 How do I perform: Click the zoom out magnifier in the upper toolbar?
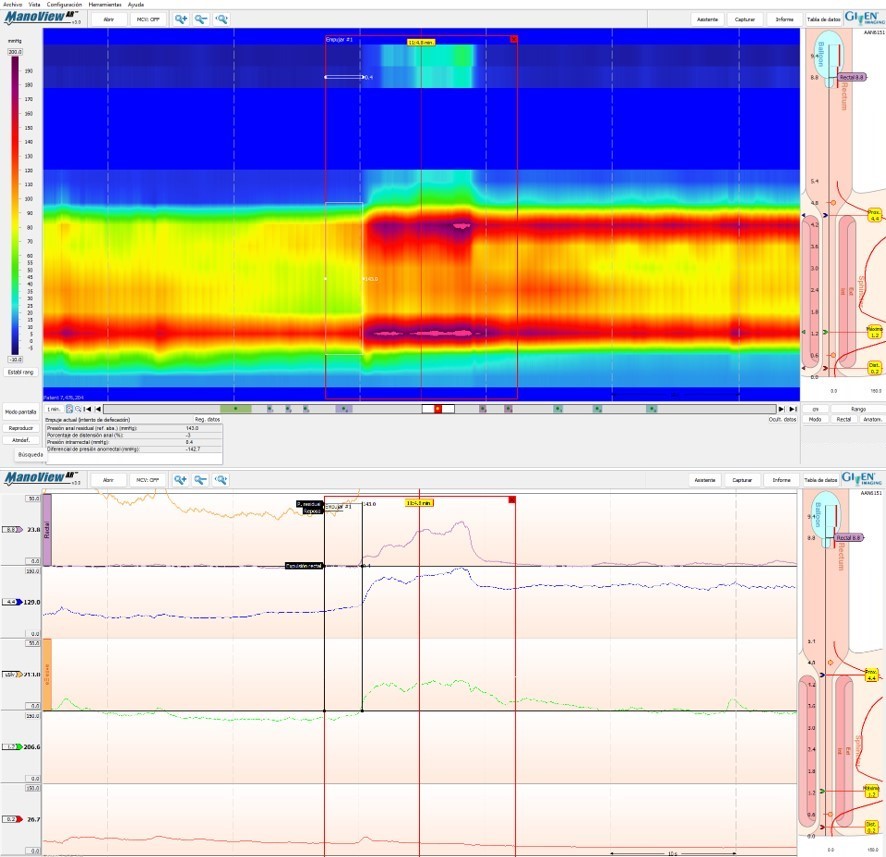(x=201, y=19)
